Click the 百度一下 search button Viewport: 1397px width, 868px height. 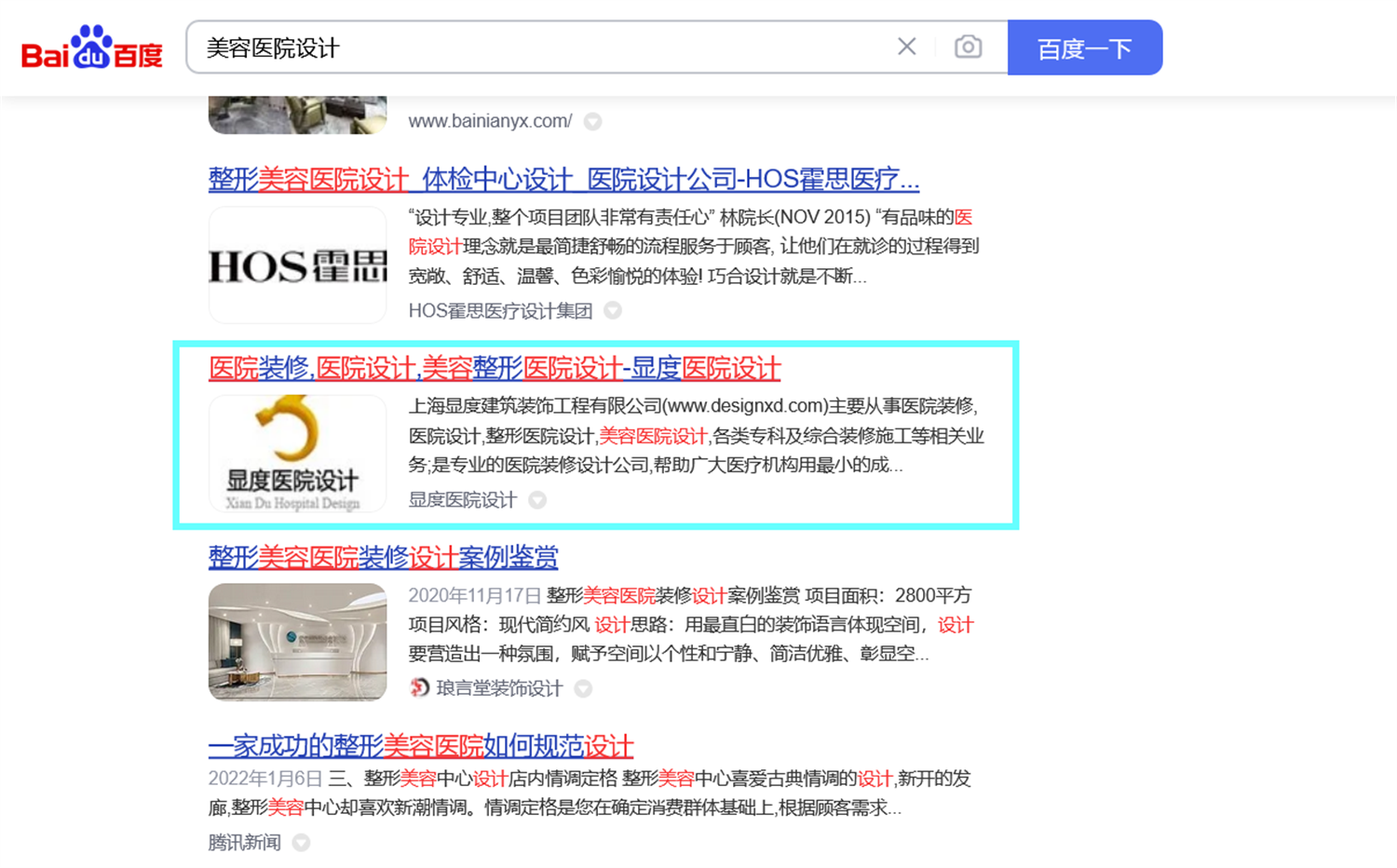pos(1085,47)
